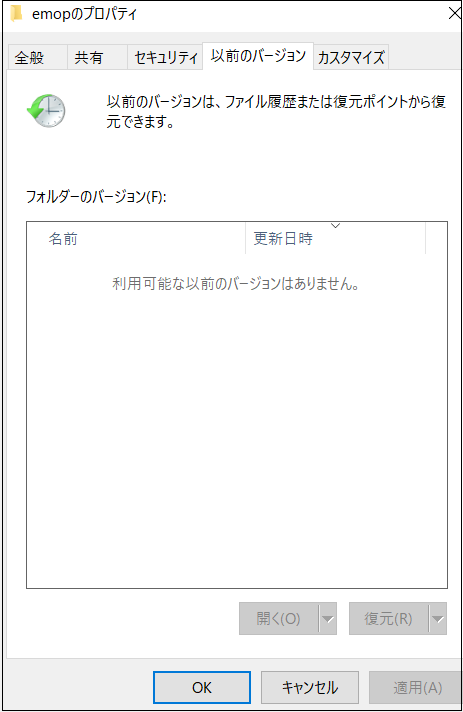Select the 以前のバージョン tab
463x712 pixels.
pyautogui.click(x=258, y=56)
